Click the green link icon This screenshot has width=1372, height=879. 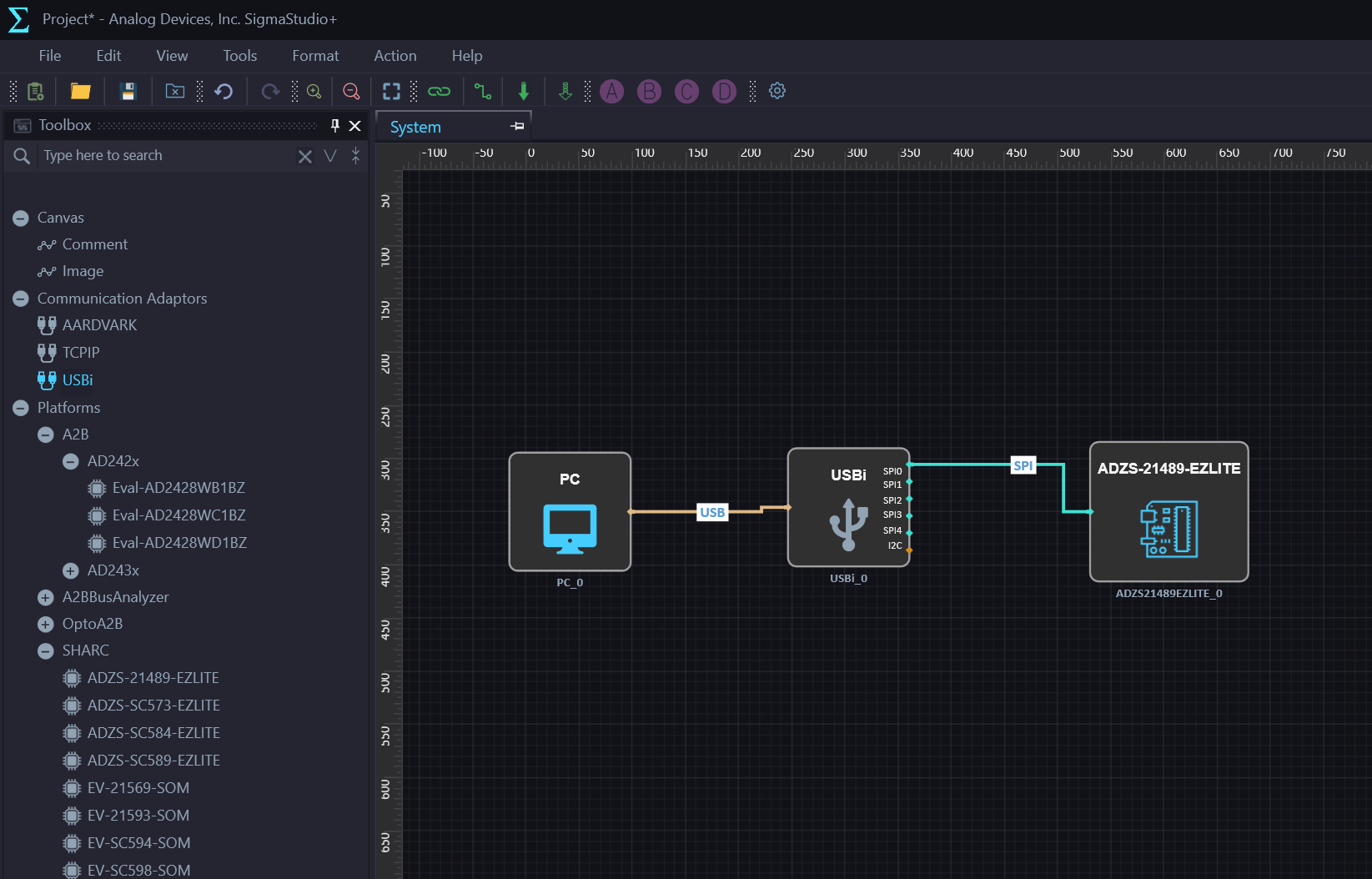coord(439,91)
